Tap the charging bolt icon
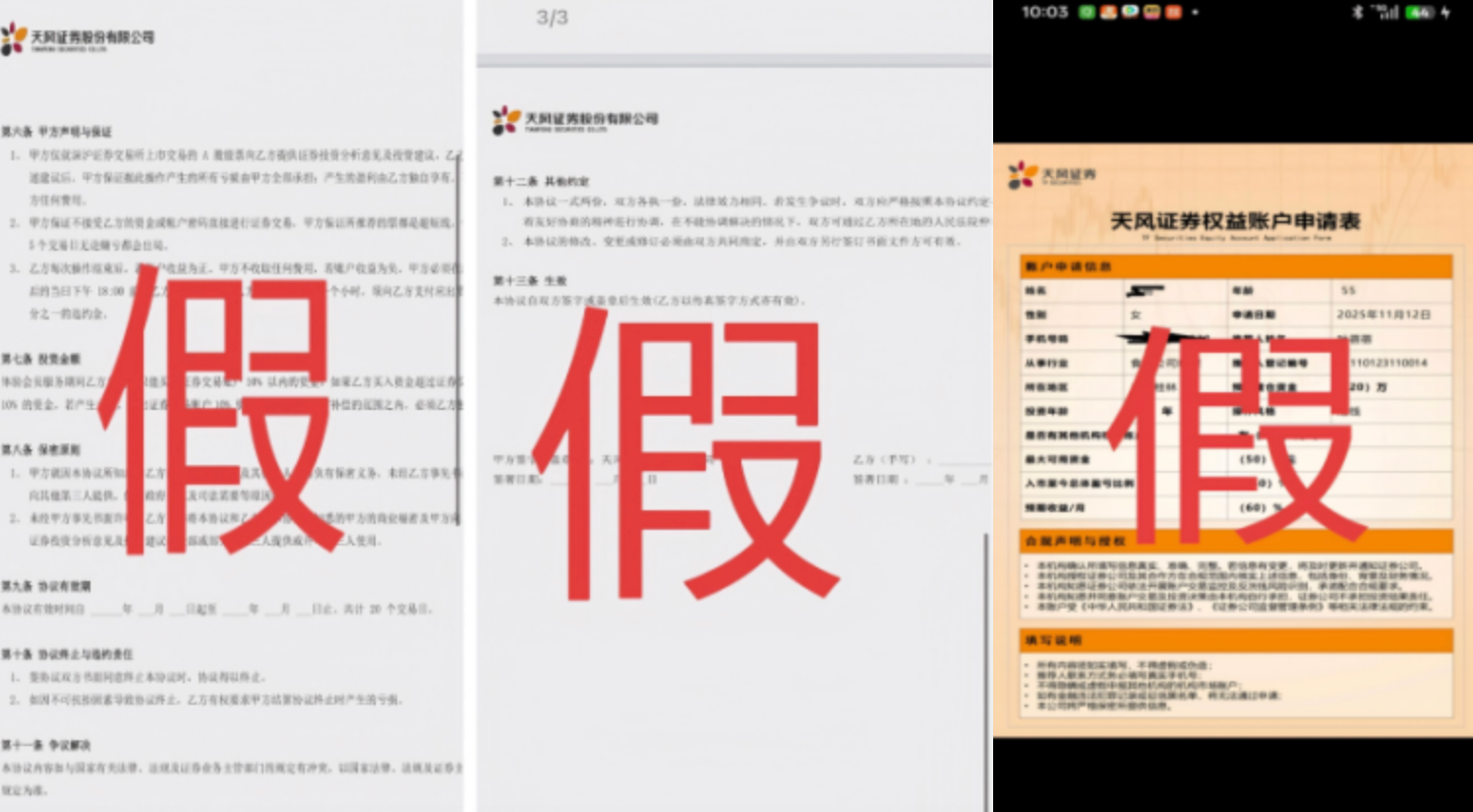This screenshot has width=1473, height=812. (x=1445, y=13)
